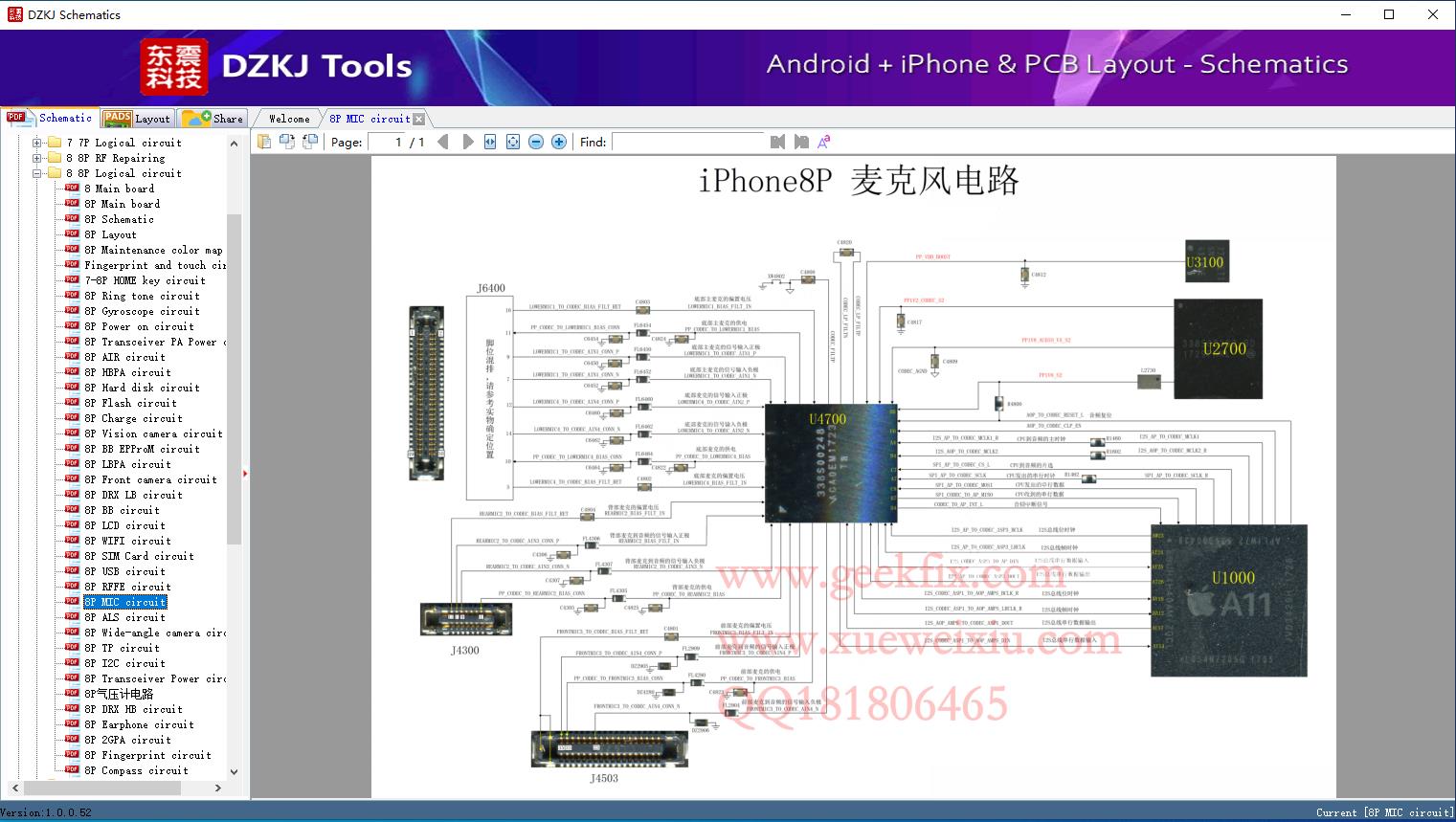Open 8P LCD circuit
Image resolution: width=1456 pixels, height=822 pixels.
pyautogui.click(x=124, y=525)
